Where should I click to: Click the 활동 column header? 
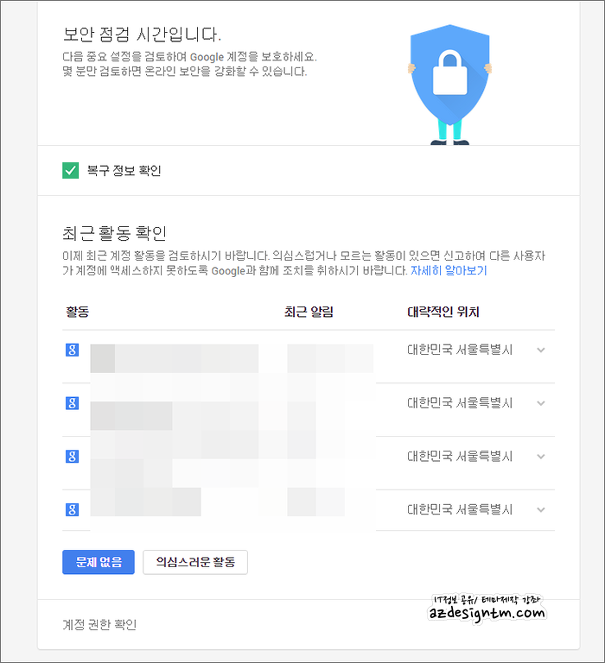(77, 312)
